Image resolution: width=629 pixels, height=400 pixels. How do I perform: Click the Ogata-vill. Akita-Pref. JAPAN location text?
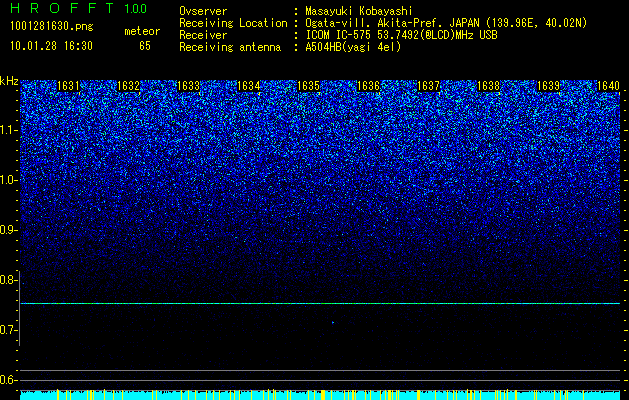click(446, 23)
